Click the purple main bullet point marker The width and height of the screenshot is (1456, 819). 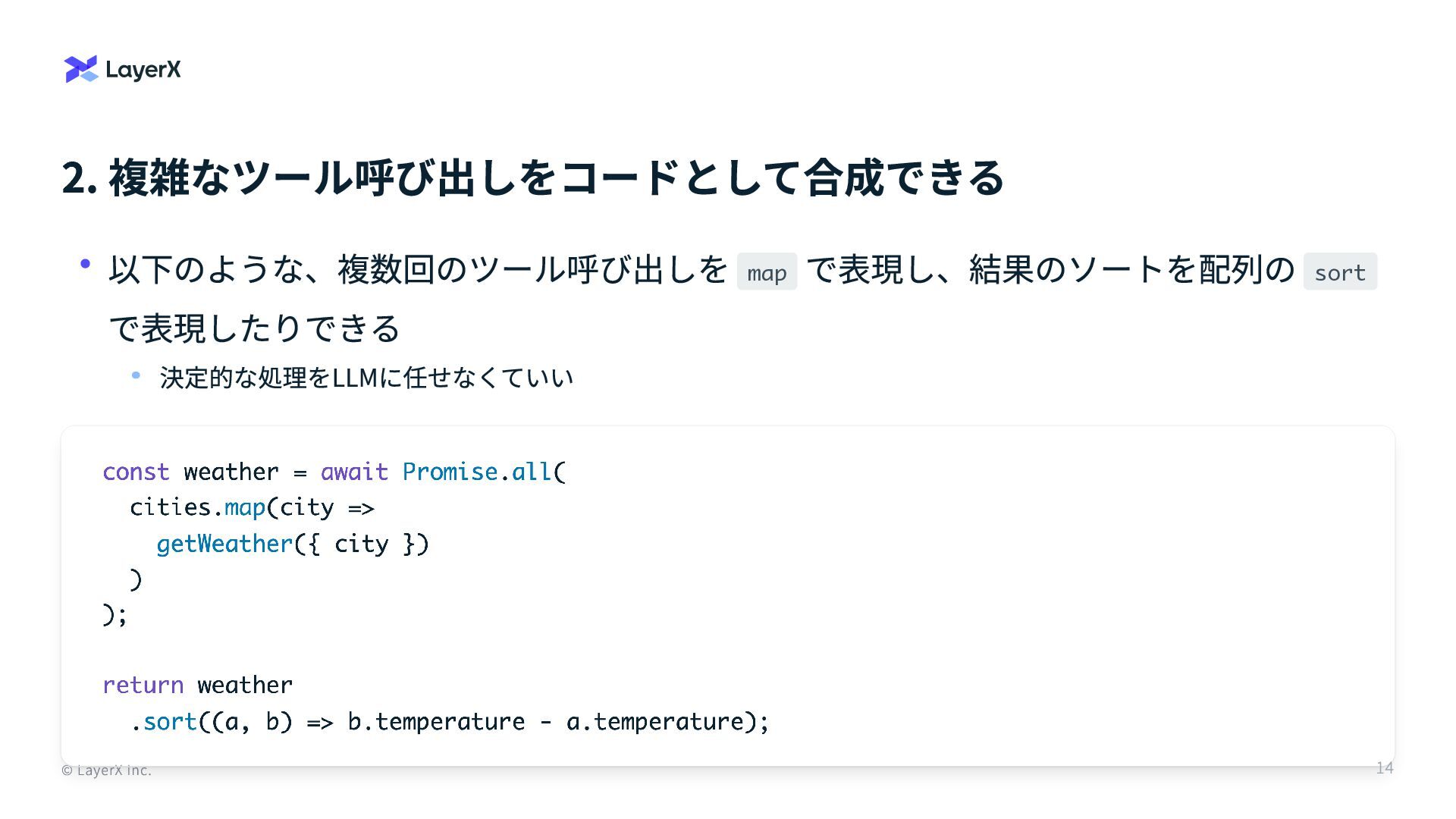point(86,264)
